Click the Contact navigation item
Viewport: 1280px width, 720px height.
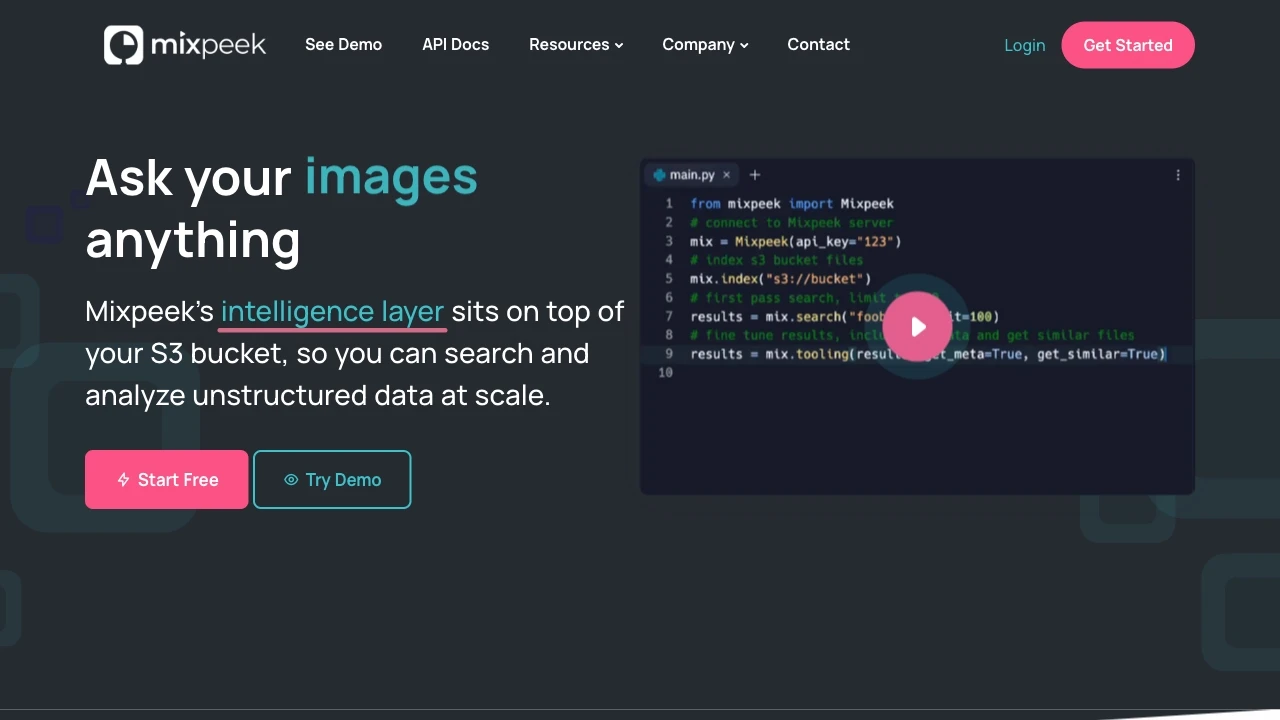pos(818,44)
